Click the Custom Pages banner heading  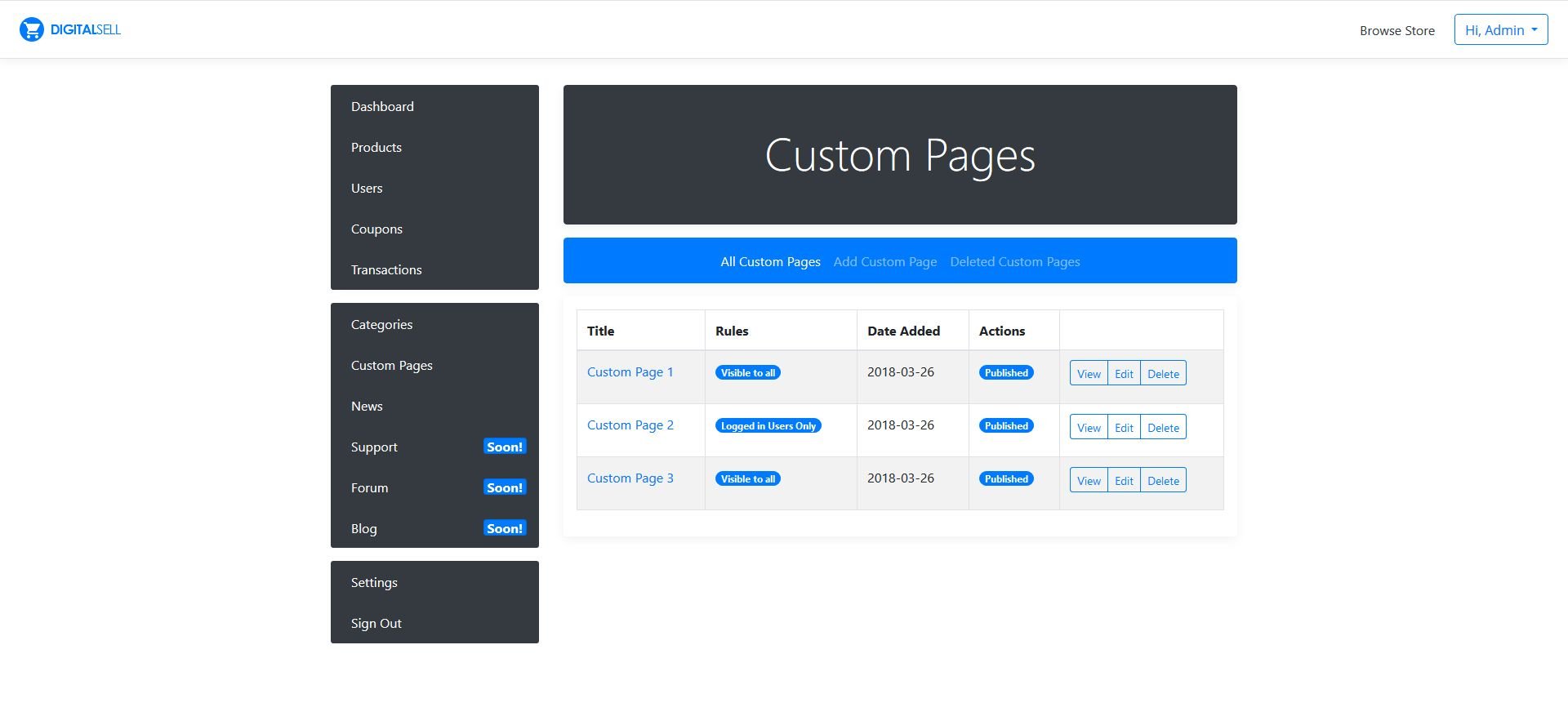point(900,155)
